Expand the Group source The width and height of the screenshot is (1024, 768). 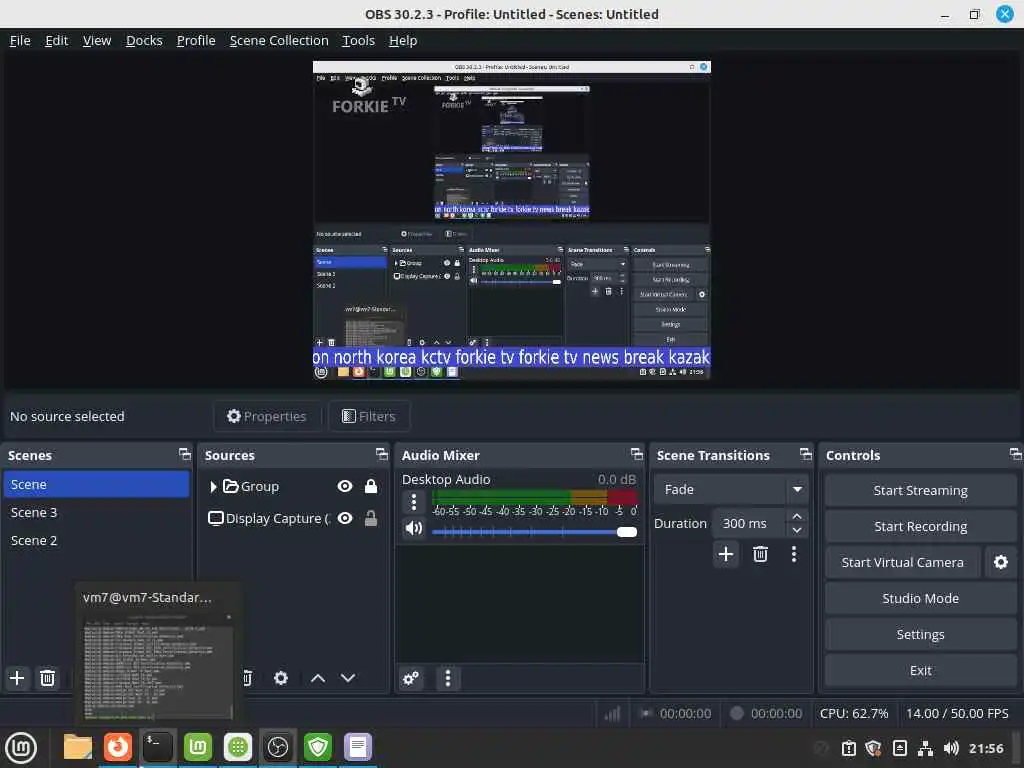pos(213,487)
